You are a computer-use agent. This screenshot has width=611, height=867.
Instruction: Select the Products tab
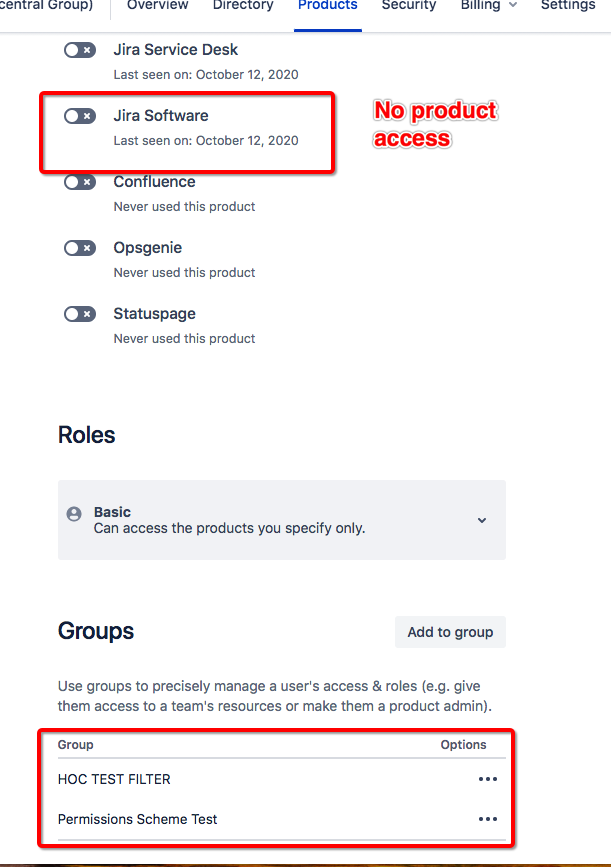[328, 5]
